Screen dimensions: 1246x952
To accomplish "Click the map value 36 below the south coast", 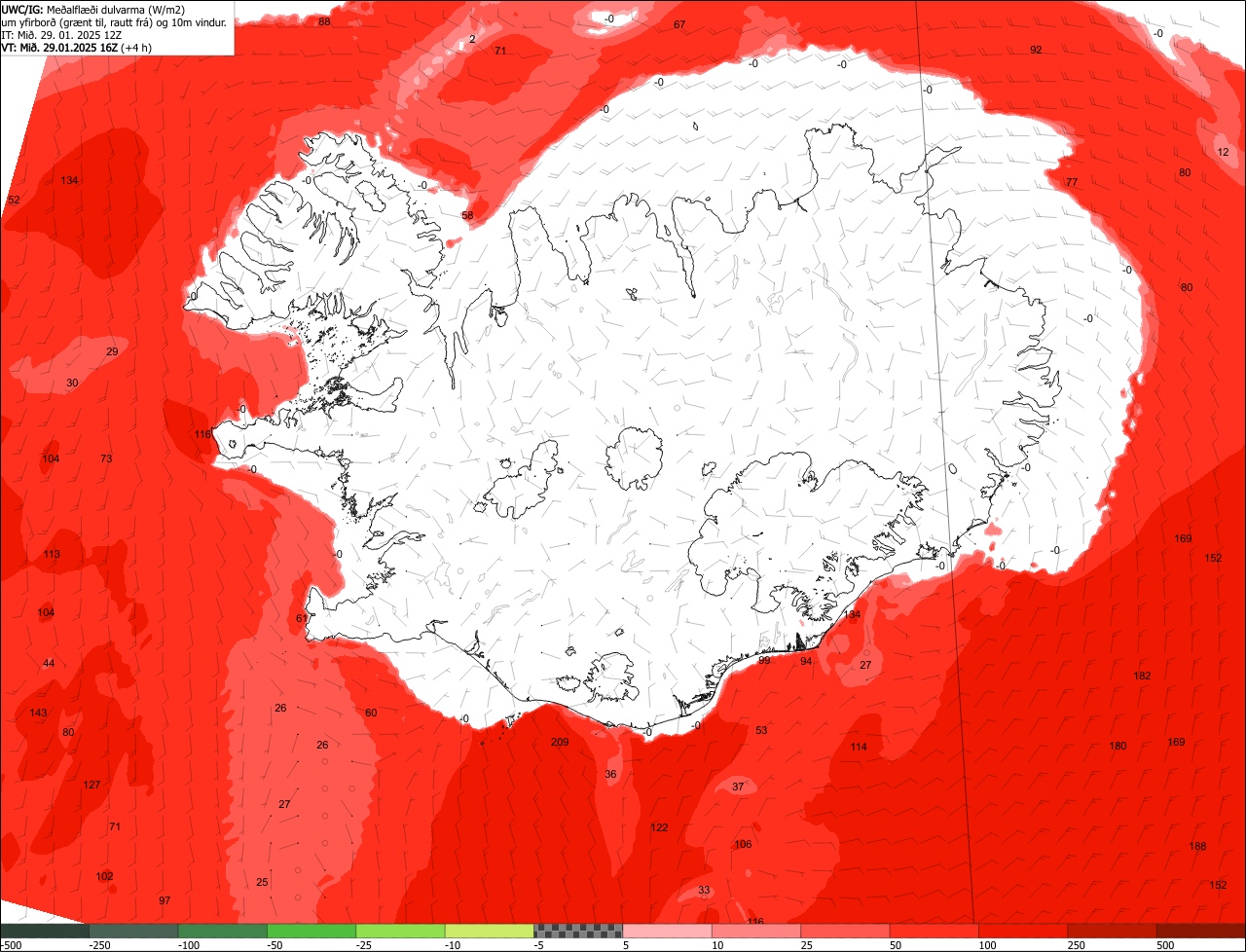I will (610, 774).
